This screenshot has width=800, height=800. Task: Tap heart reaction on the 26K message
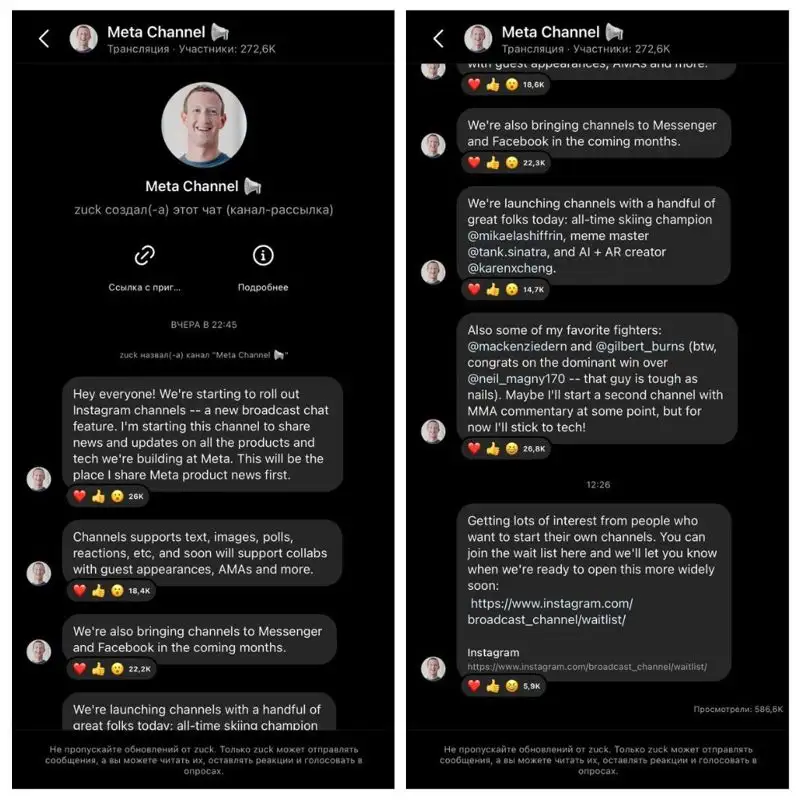80,496
